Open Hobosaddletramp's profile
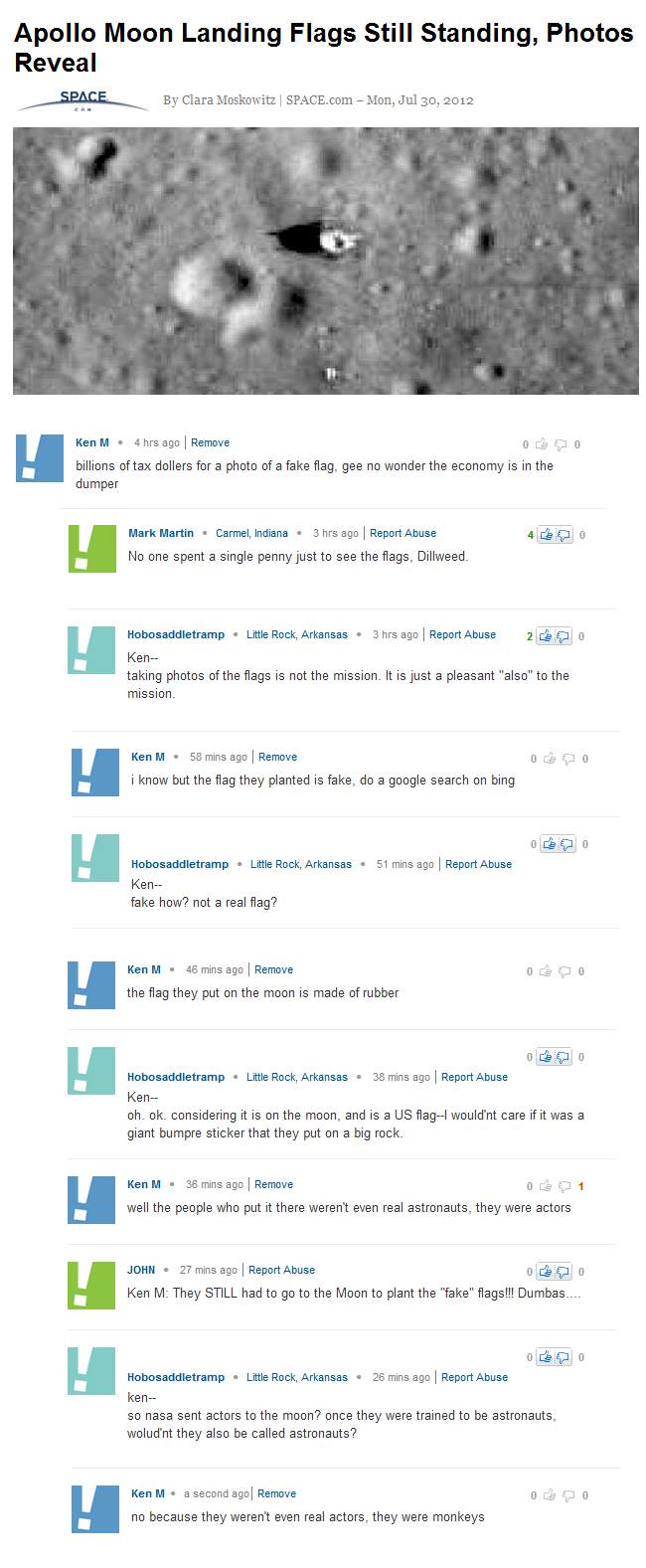The image size is (646, 1568). click(179, 634)
